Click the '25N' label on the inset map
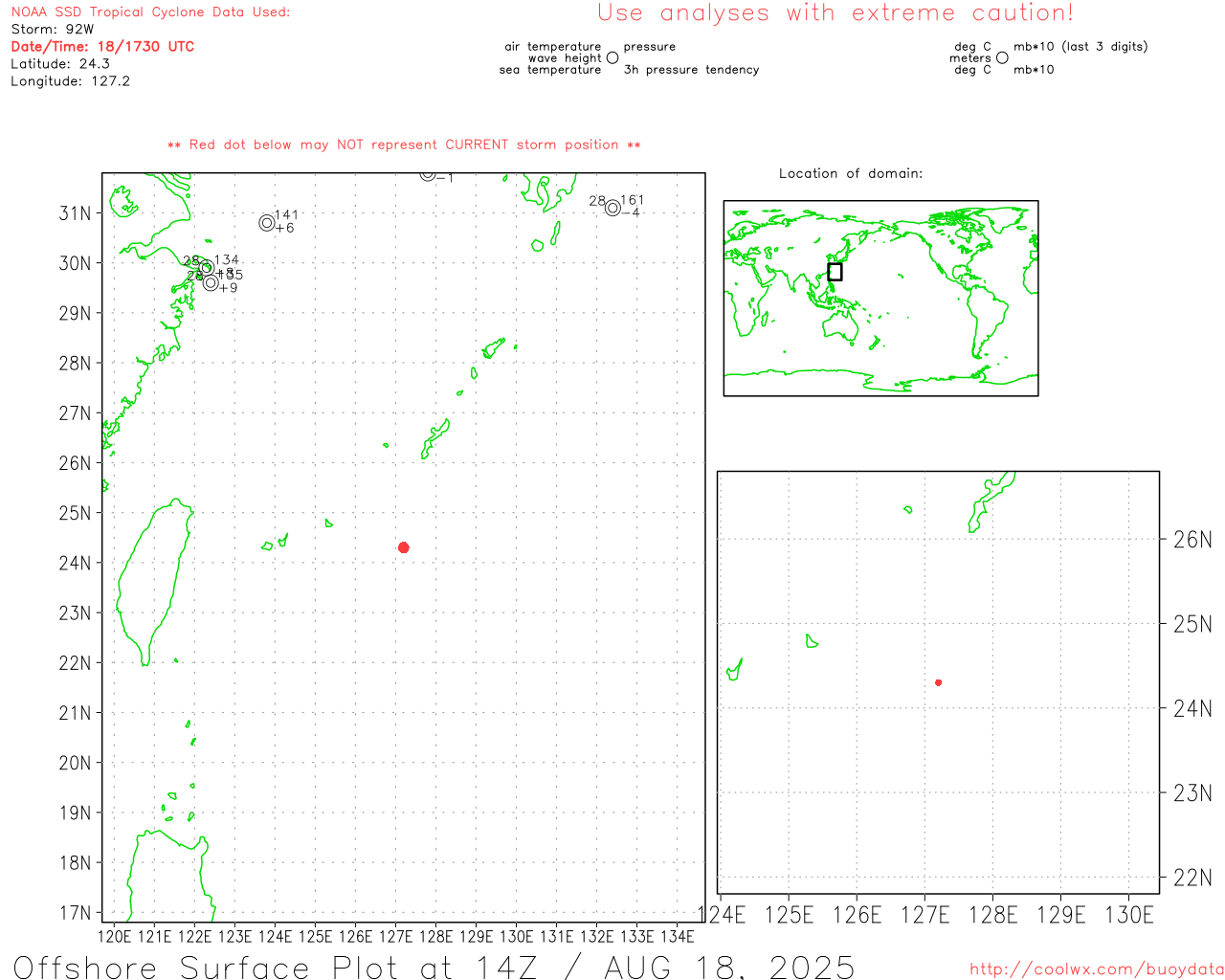1225x980 pixels. pyautogui.click(x=1192, y=624)
